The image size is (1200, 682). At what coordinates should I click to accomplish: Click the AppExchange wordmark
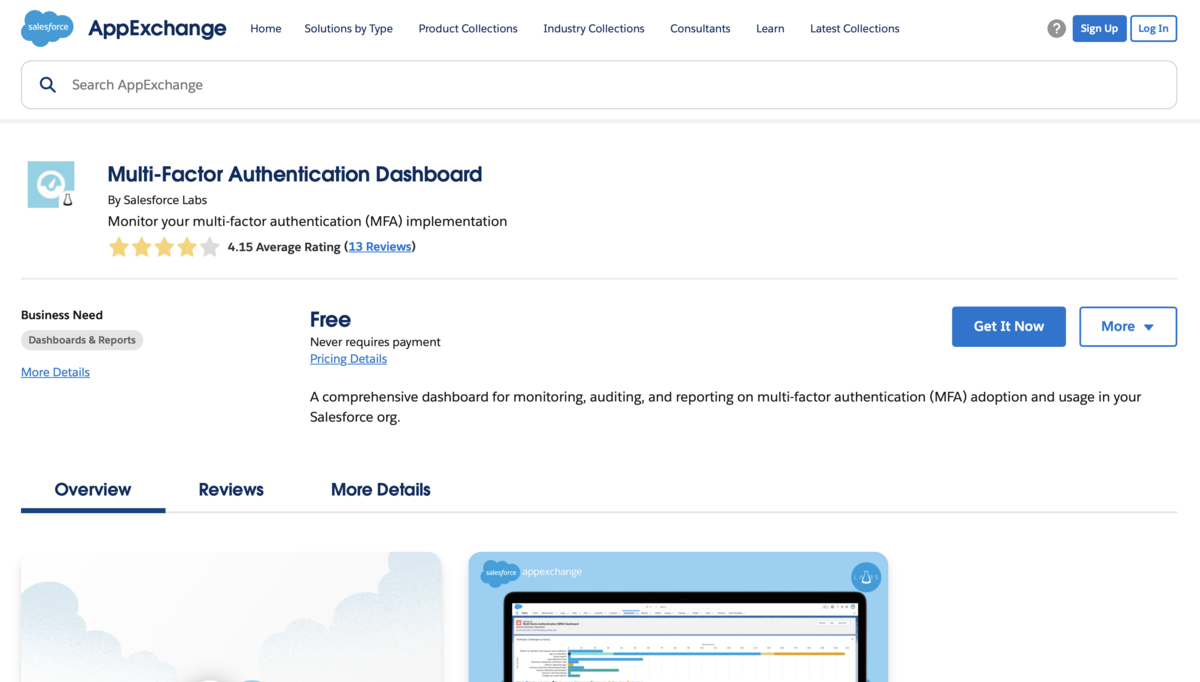click(x=157, y=28)
